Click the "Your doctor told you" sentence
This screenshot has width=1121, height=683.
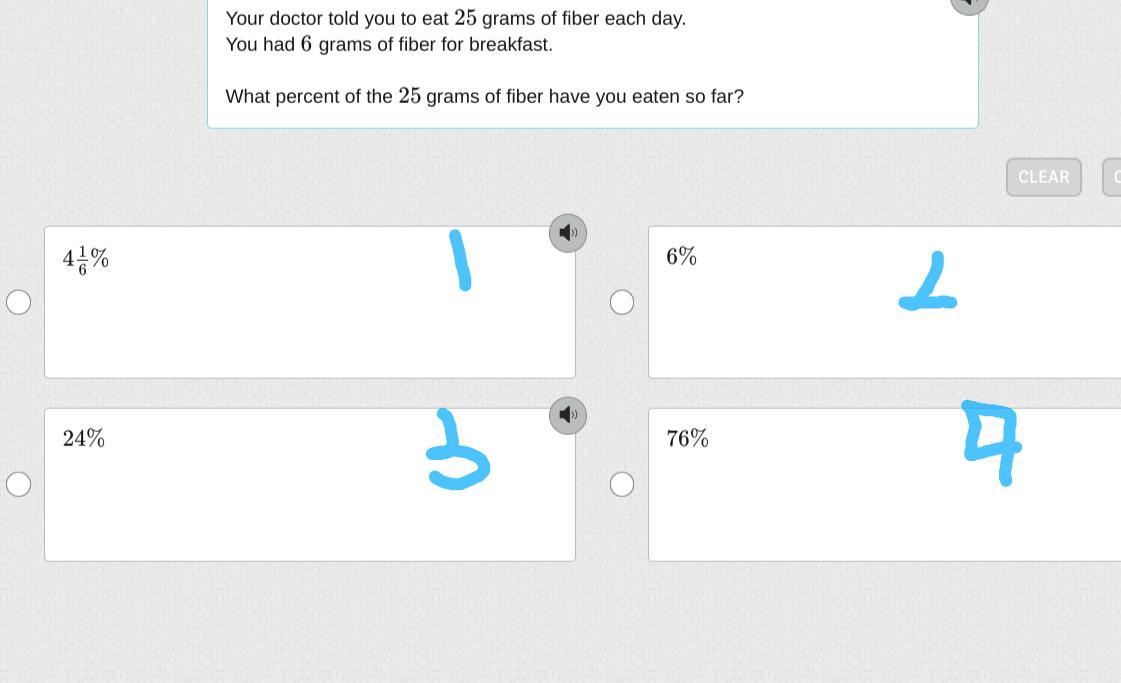pos(455,18)
